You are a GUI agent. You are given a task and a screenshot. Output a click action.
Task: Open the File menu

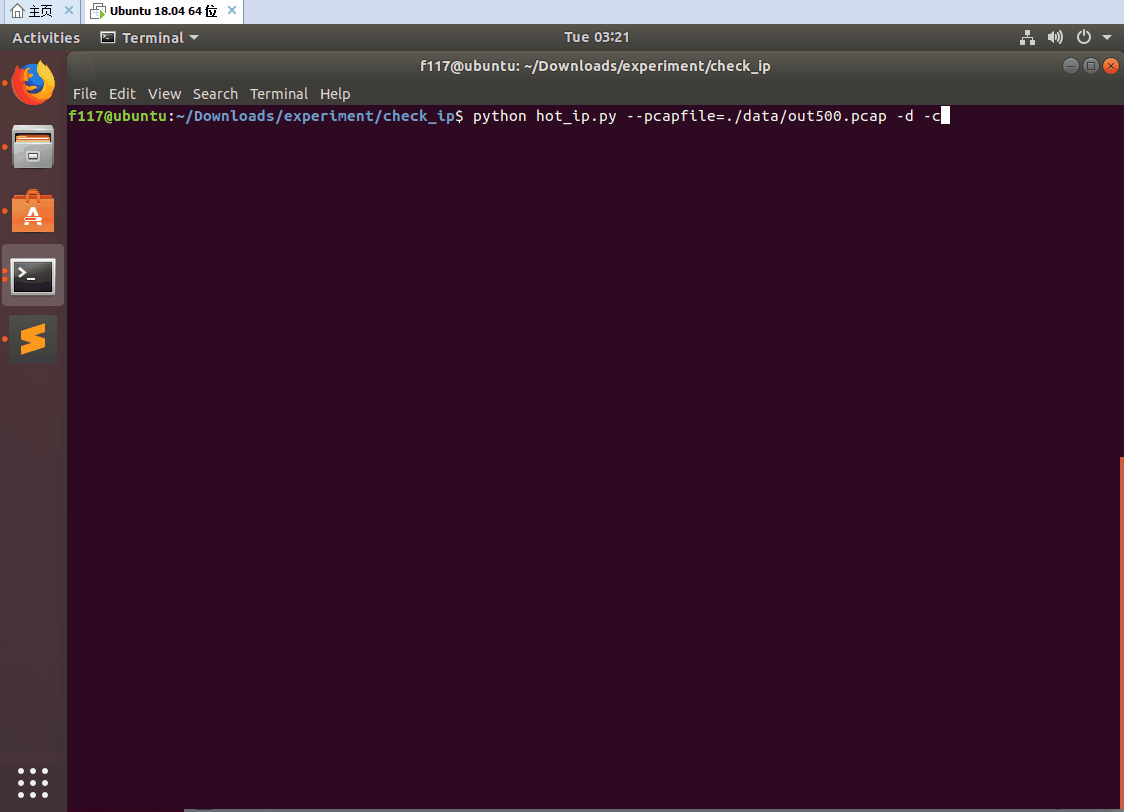[x=85, y=94]
